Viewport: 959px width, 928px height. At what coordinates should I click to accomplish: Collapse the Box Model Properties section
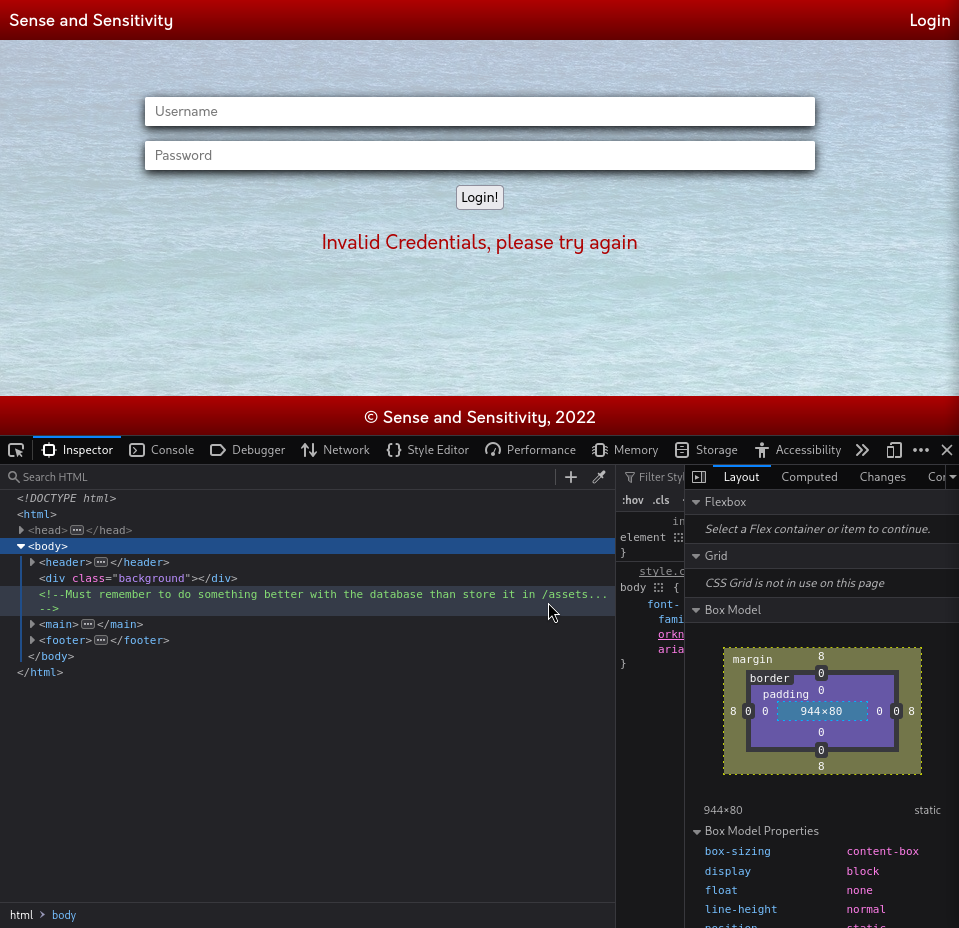(x=697, y=831)
